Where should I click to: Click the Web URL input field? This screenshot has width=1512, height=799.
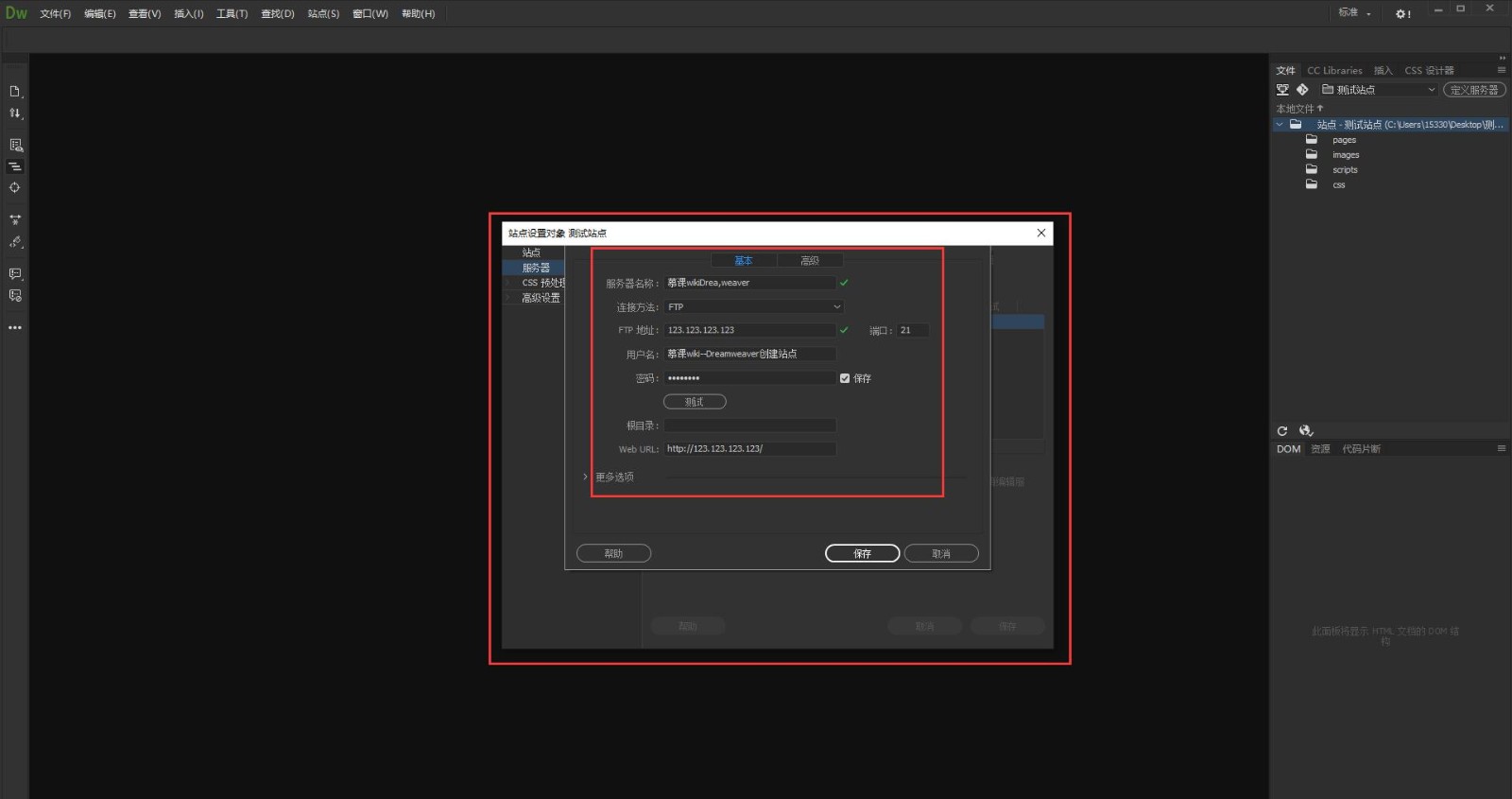pos(749,449)
